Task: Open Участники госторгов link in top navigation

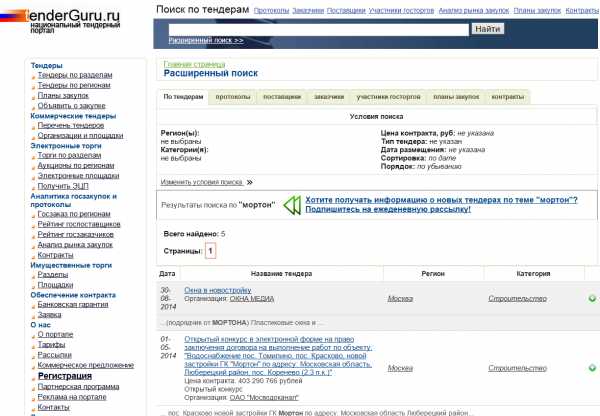Action: (401, 11)
